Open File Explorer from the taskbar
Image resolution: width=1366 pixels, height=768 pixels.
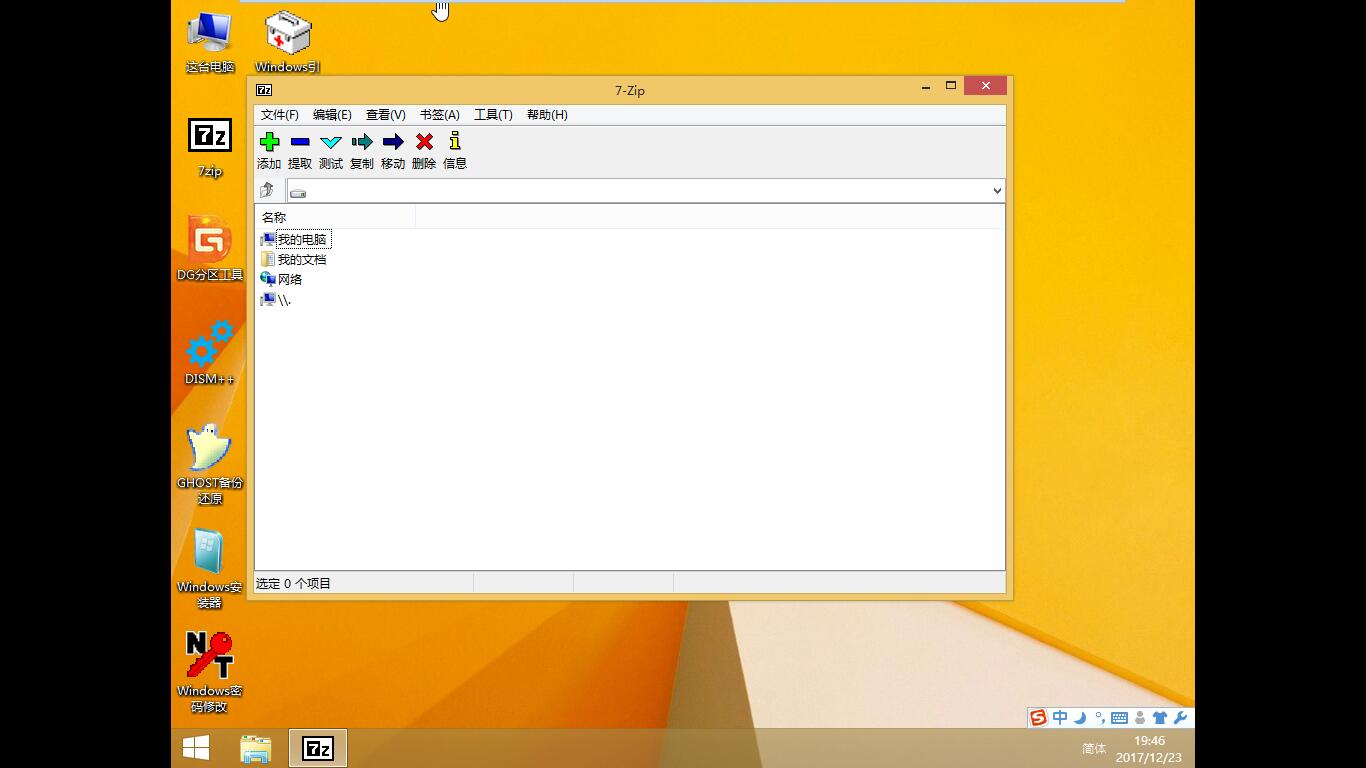point(256,748)
